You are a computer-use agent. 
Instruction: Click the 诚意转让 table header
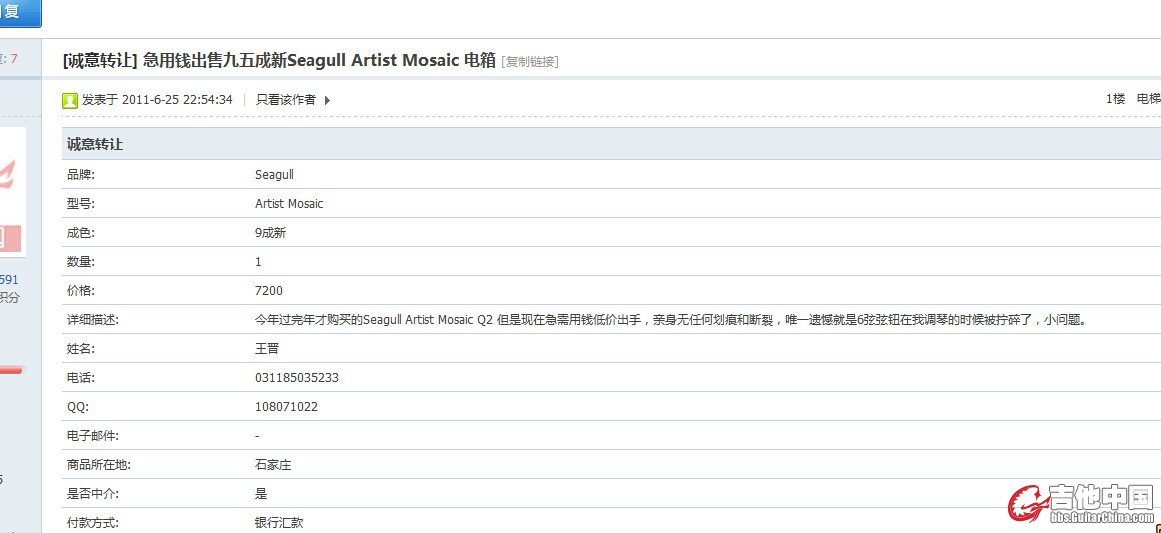(x=95, y=144)
